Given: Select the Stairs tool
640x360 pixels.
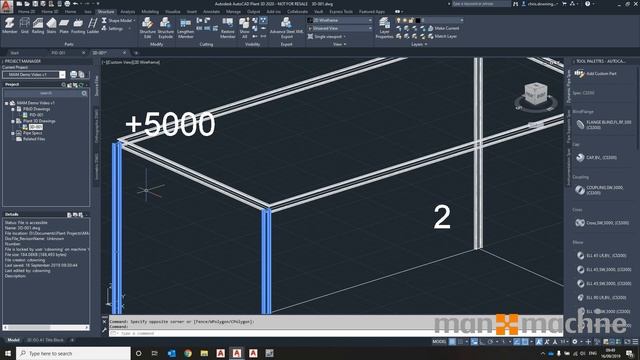Looking at the screenshot, I should (x=51, y=25).
